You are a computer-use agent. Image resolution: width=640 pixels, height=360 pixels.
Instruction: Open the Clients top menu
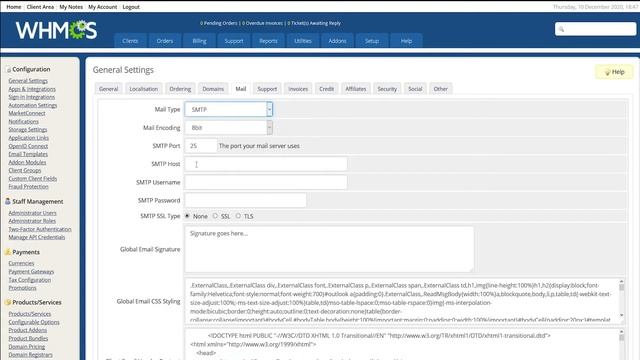pos(130,41)
